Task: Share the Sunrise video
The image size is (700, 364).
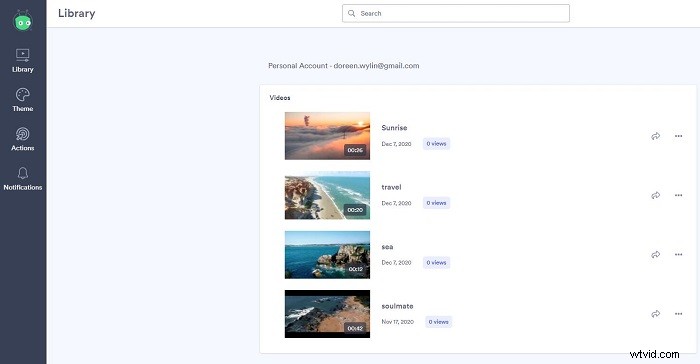Action: 655,136
